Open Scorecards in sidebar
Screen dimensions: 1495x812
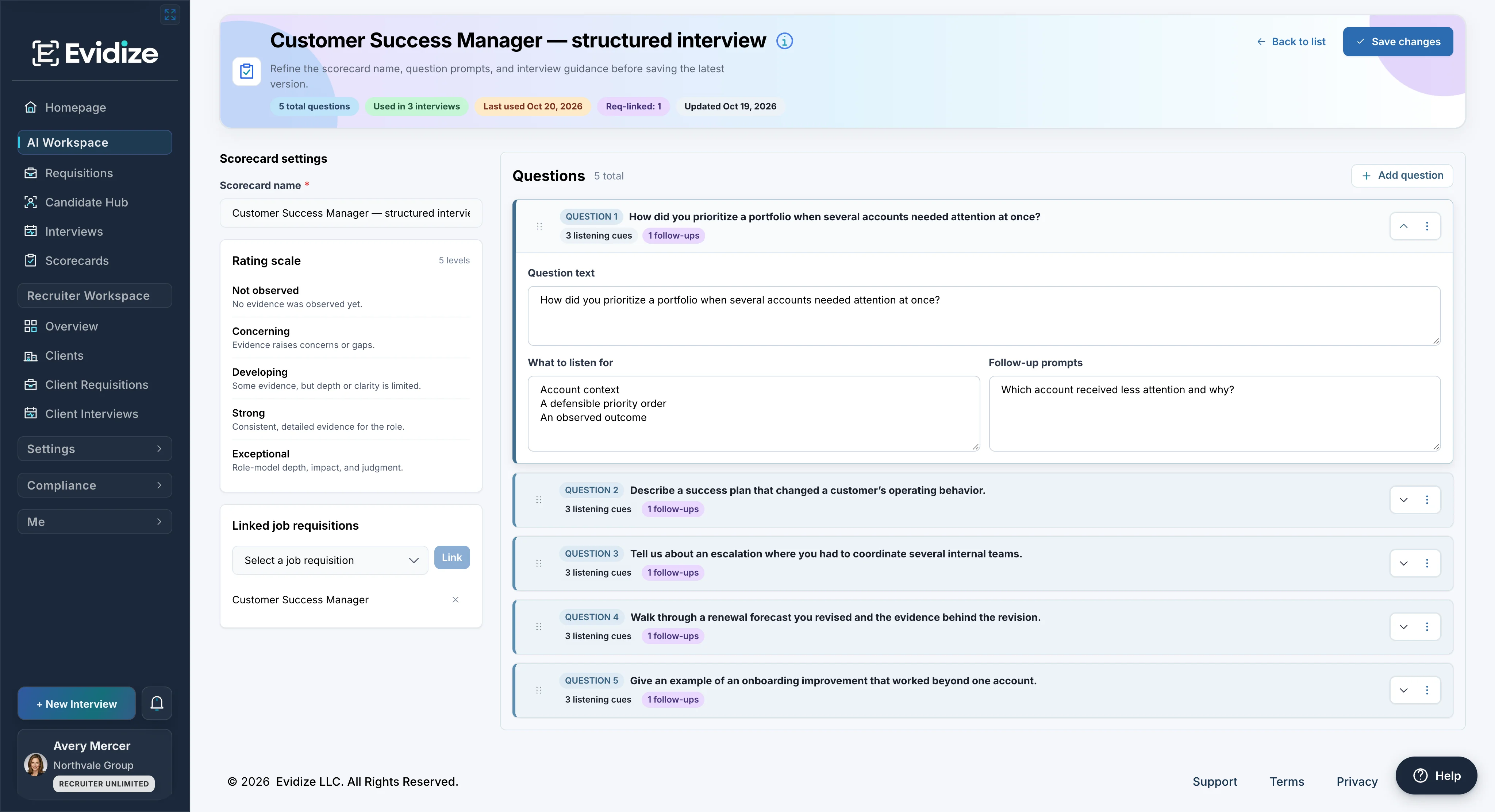tap(95, 260)
